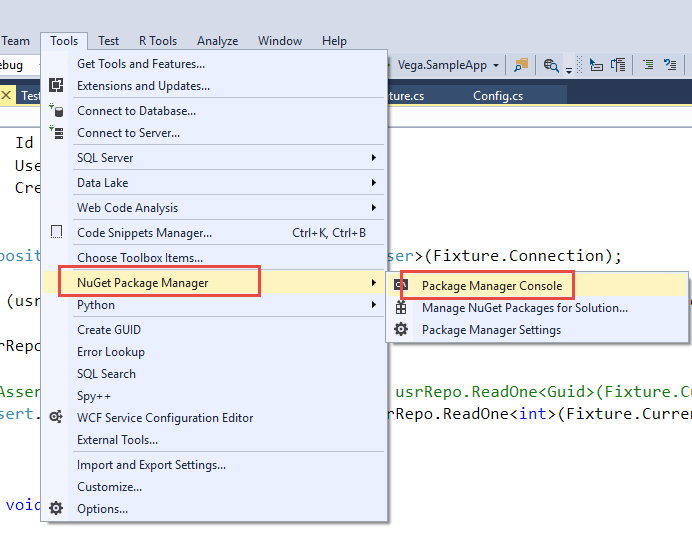Screen dimensions: 692x535
Task: Click the Code Snippets Manager icon
Action: pos(56,233)
